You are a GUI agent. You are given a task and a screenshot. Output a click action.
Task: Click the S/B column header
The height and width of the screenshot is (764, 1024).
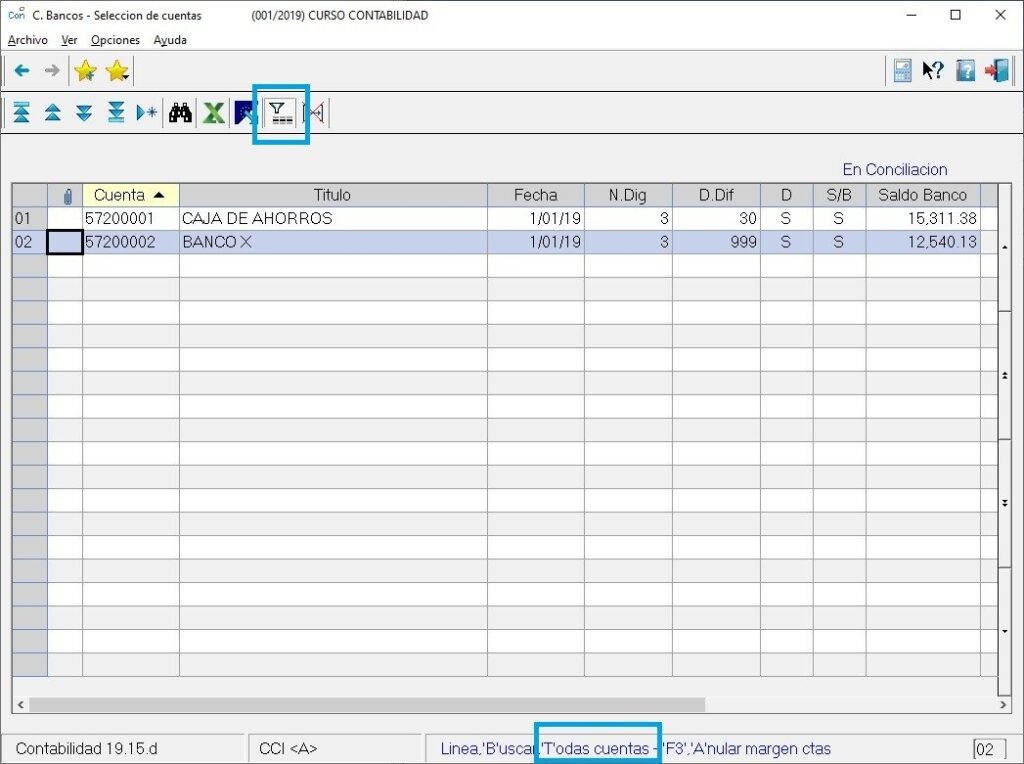(x=839, y=195)
